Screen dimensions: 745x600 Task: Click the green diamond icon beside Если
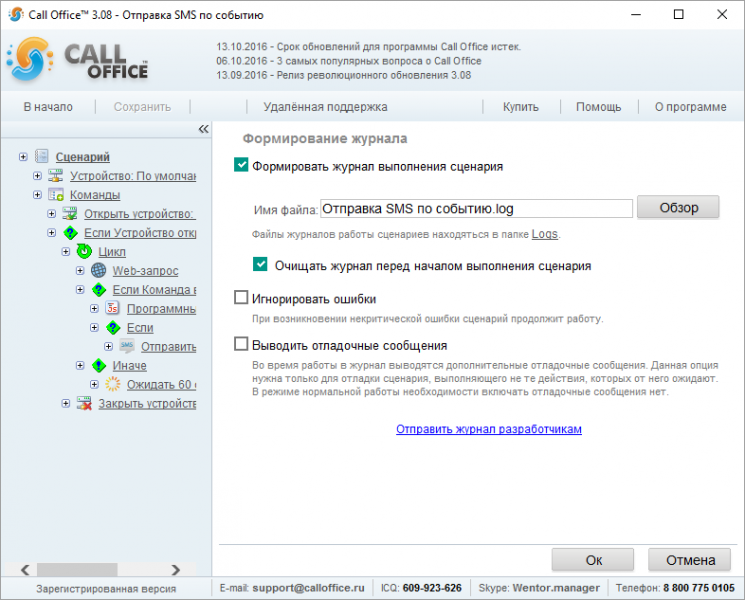(113, 327)
